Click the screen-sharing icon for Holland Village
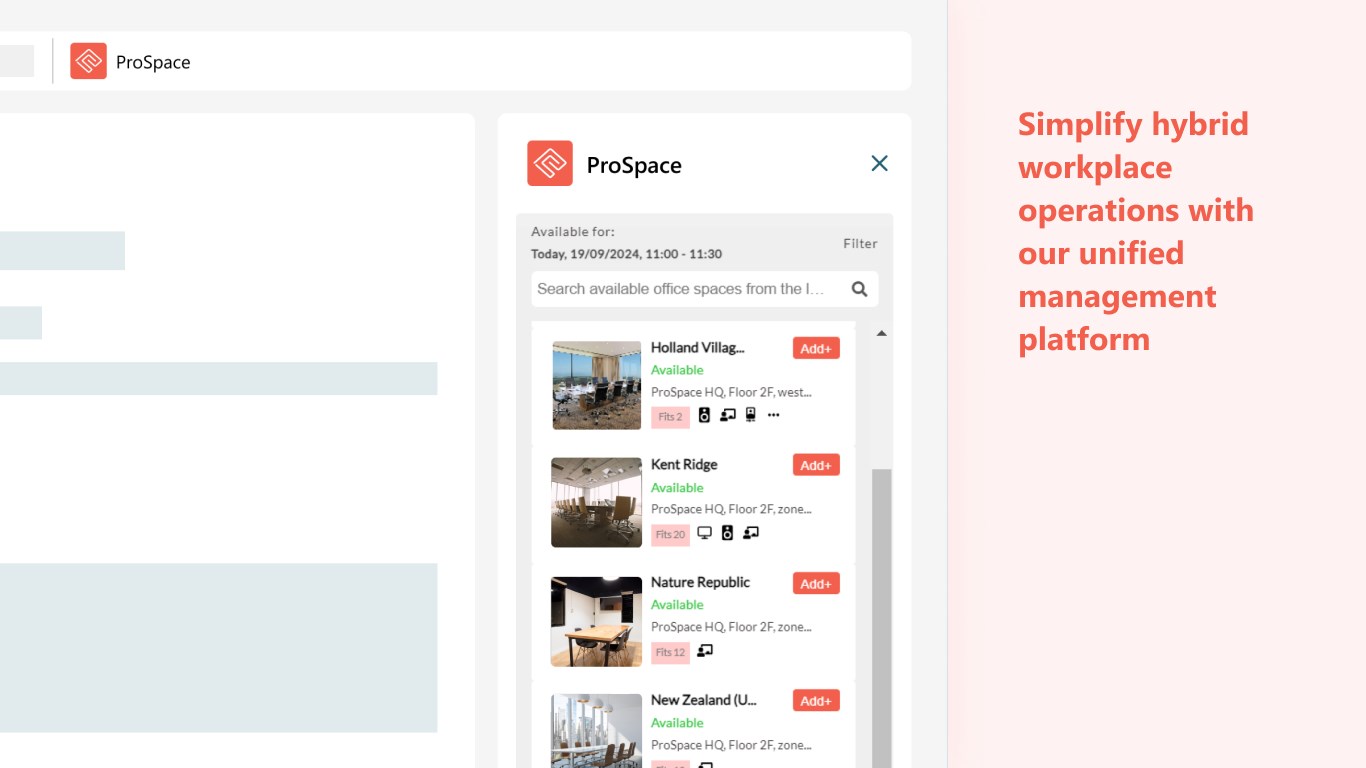Screen dimensions: 1366x768 728,415
